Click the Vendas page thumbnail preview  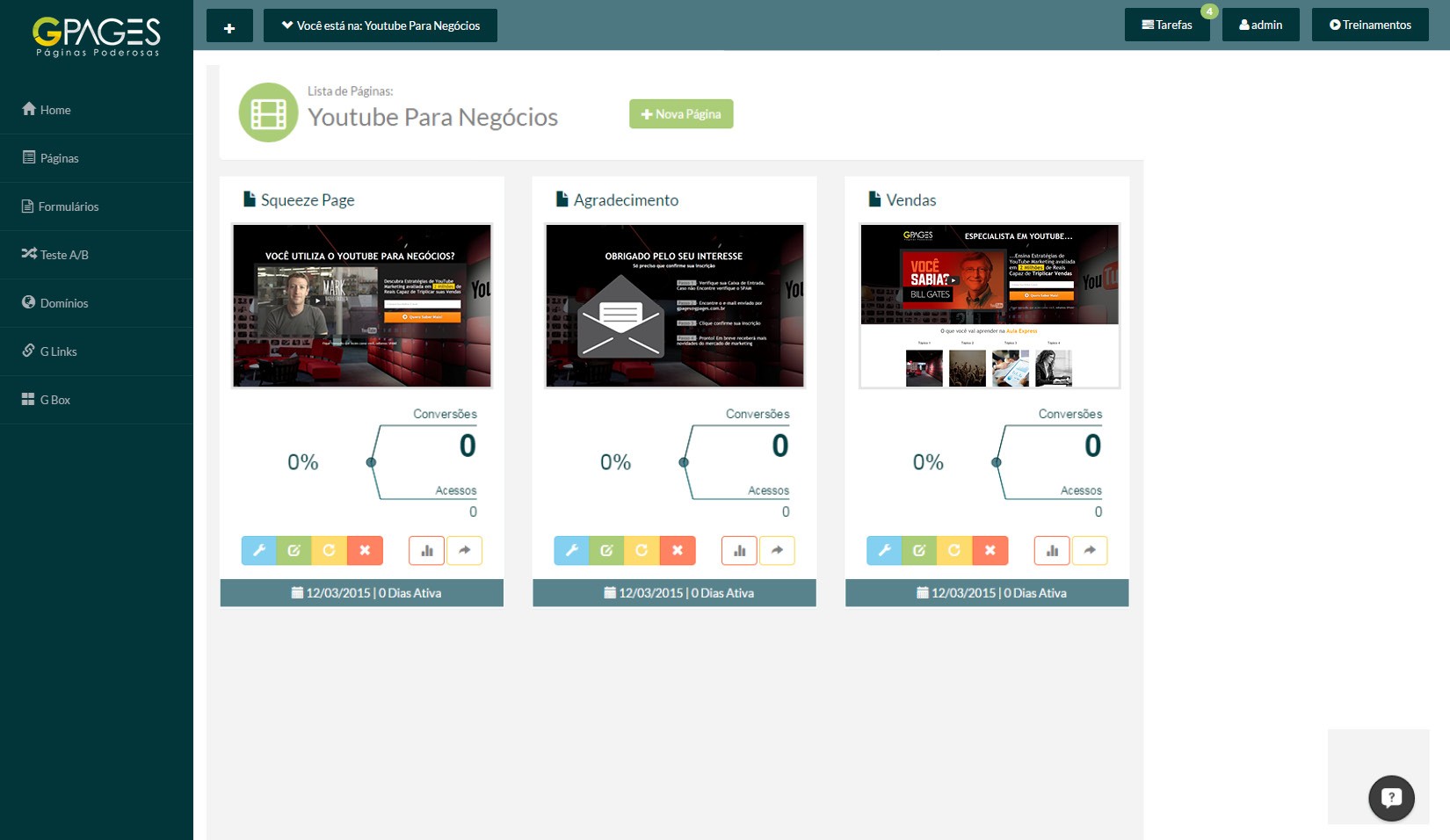pos(990,306)
